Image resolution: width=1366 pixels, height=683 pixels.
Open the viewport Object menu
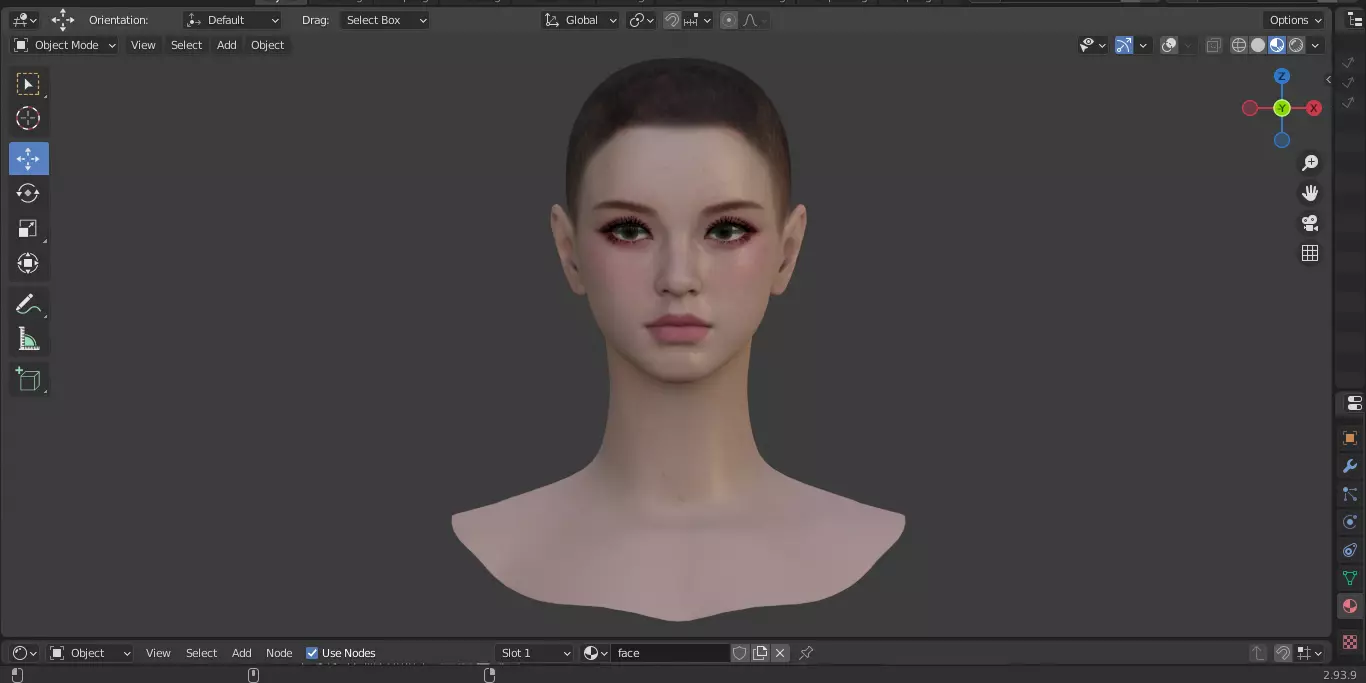tap(267, 45)
